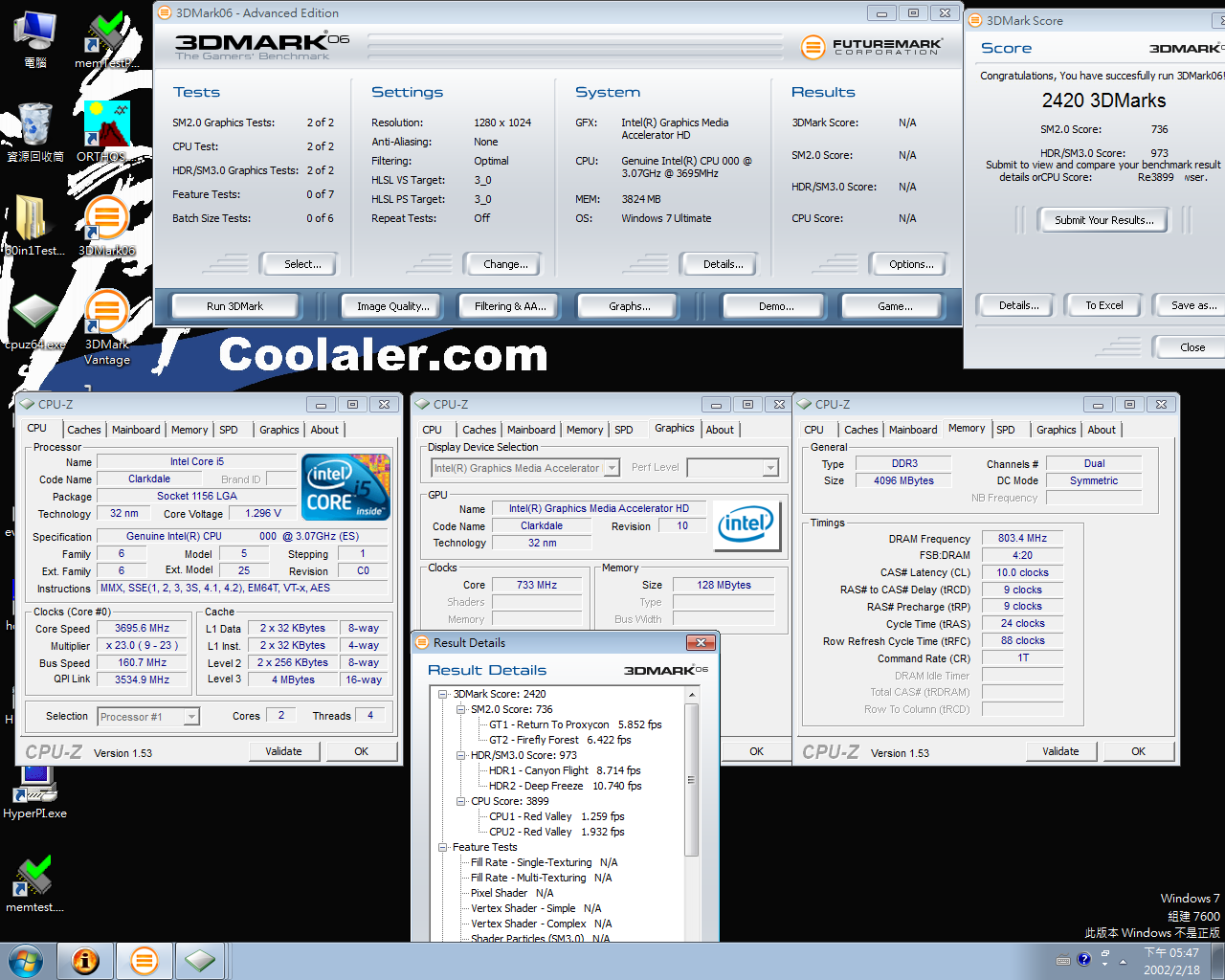The width and height of the screenshot is (1225, 980).
Task: Open the 80in1Test folder icon
Action: [x=34, y=226]
